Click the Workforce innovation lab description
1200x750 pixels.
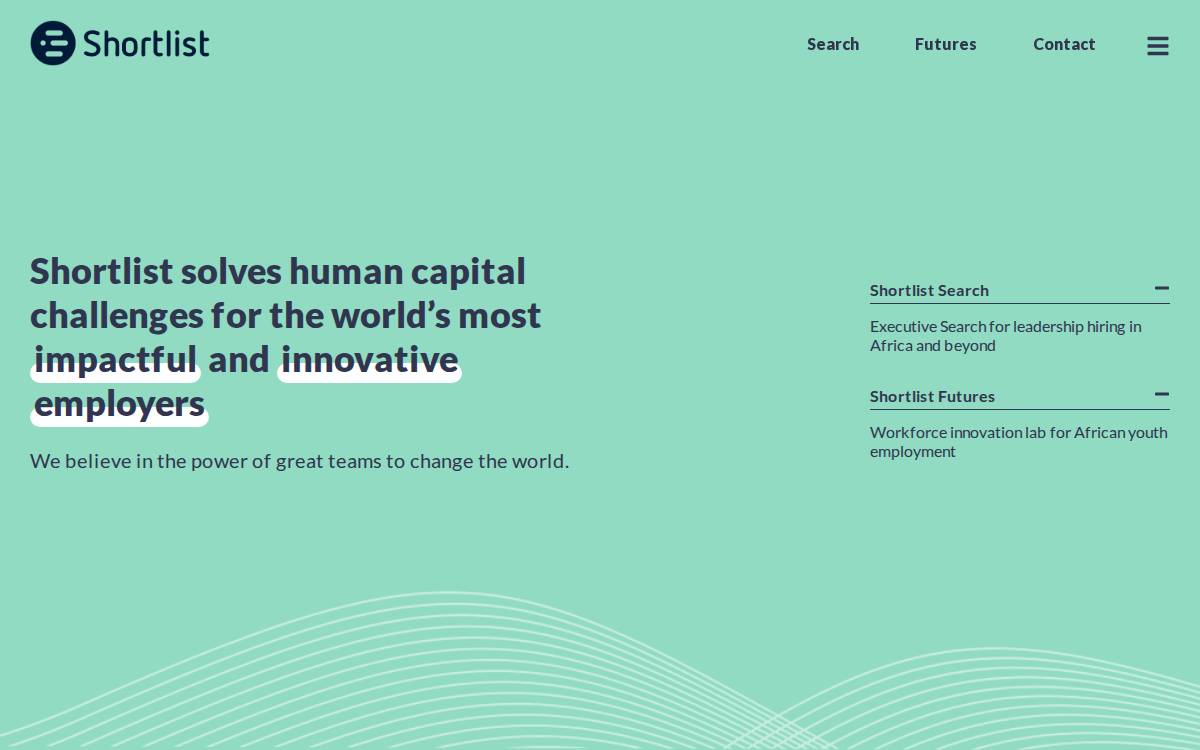[1018, 442]
